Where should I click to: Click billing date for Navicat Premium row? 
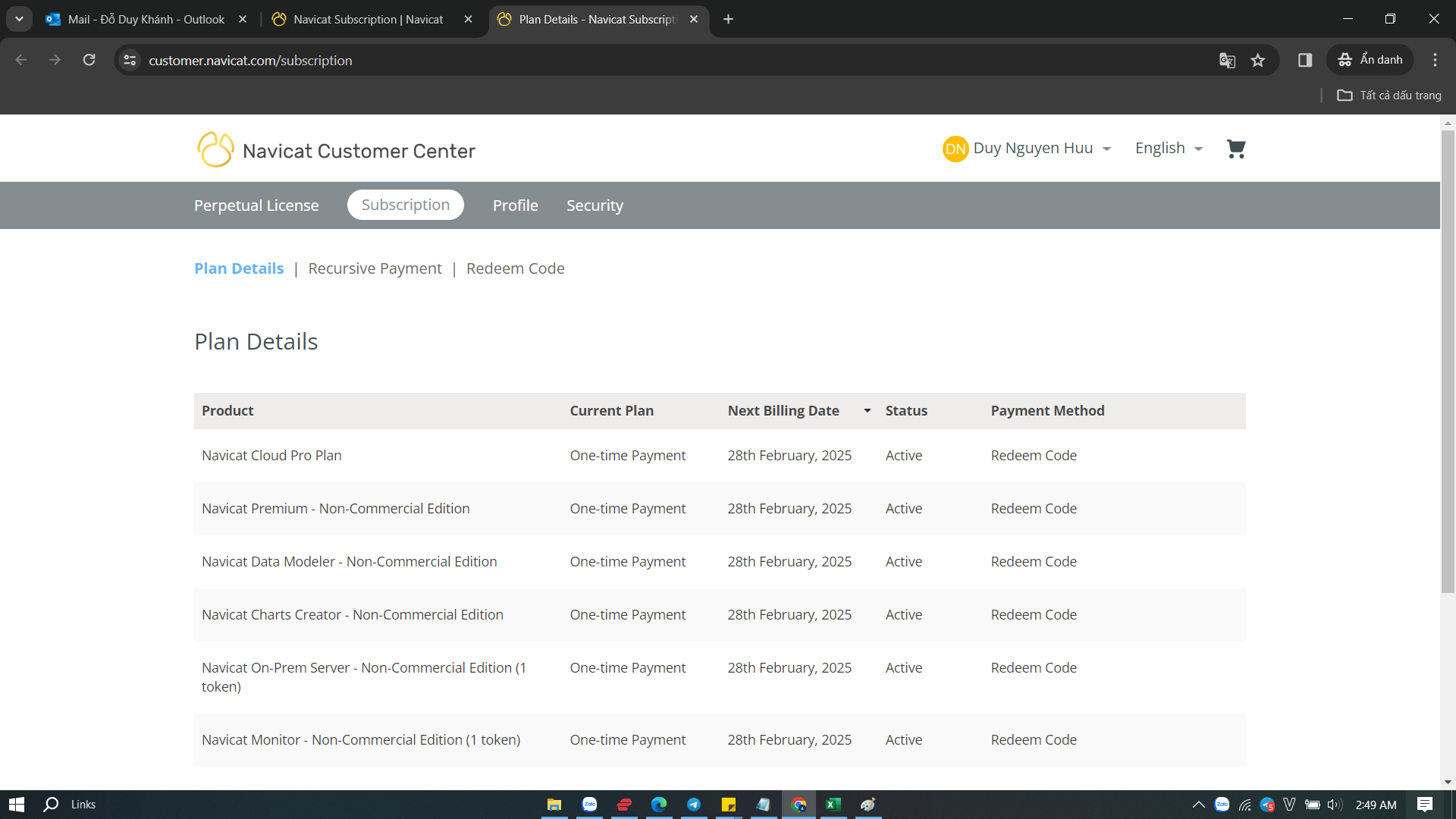click(x=789, y=508)
